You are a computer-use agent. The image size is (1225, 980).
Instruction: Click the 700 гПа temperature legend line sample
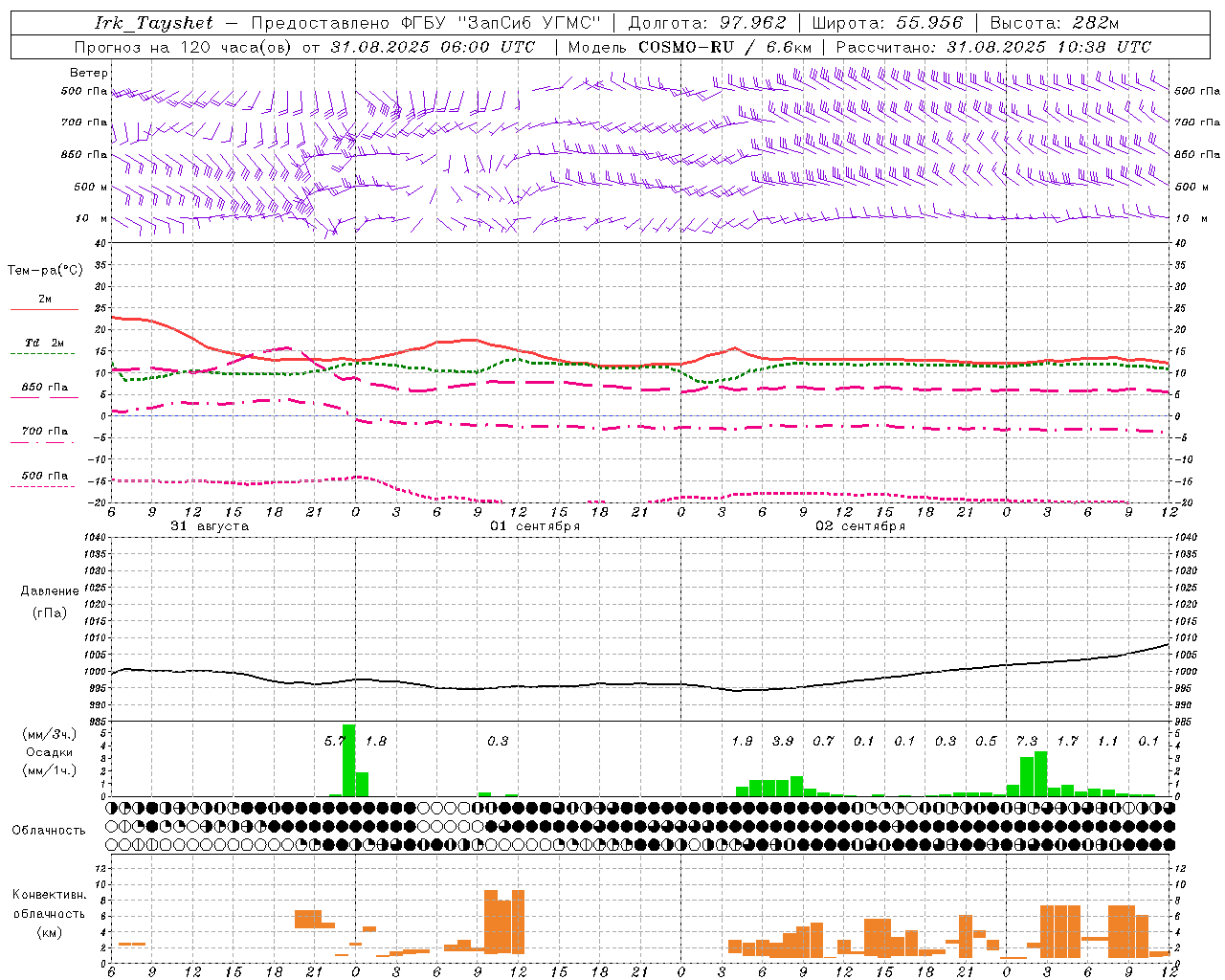[x=43, y=443]
